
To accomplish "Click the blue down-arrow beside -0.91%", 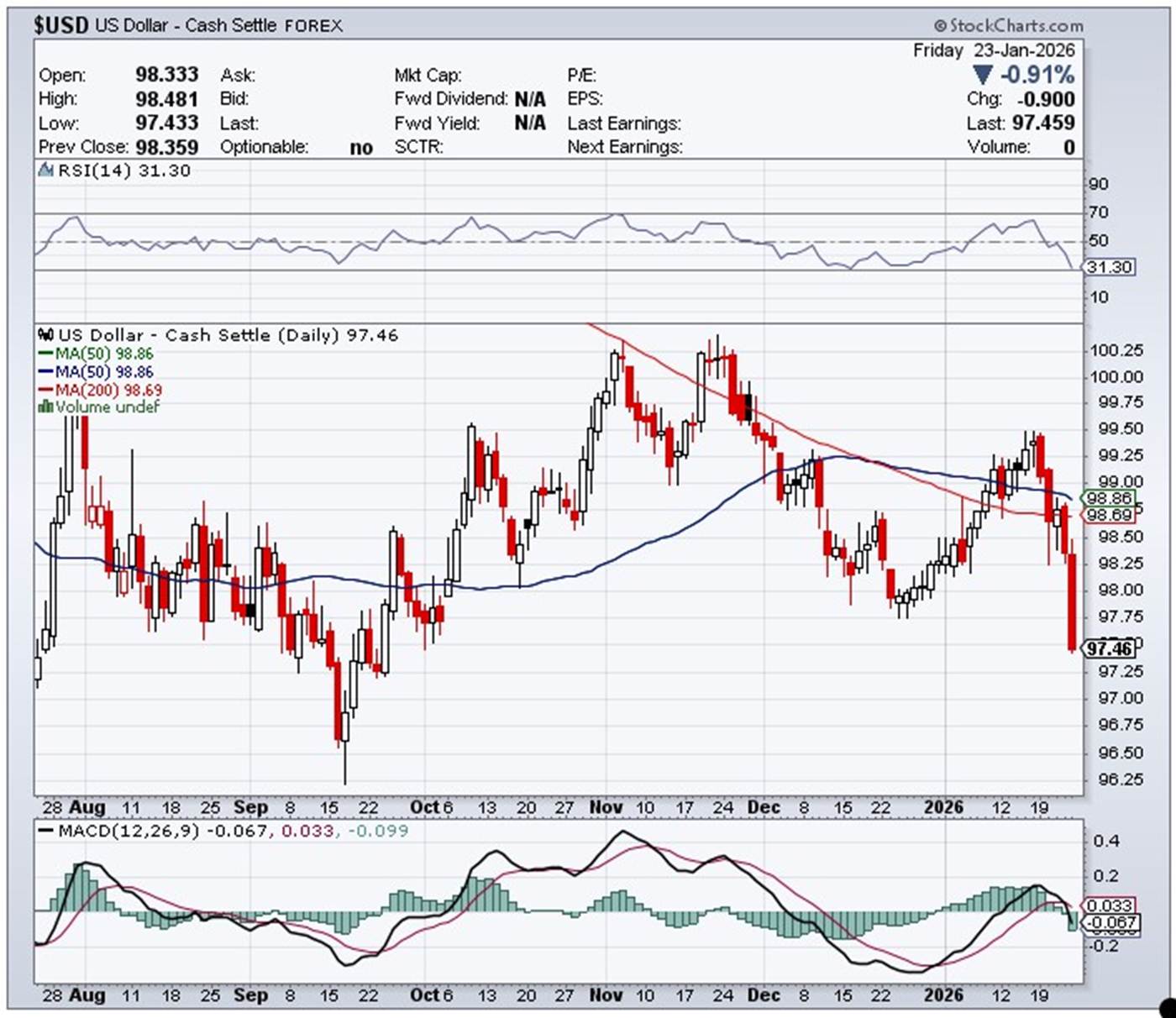I will [x=982, y=75].
